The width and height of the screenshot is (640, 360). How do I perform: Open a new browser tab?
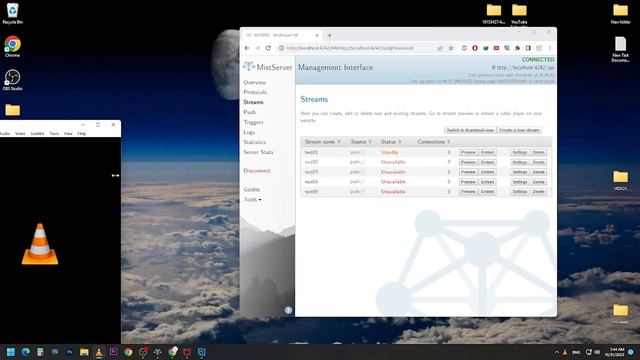coord(330,36)
